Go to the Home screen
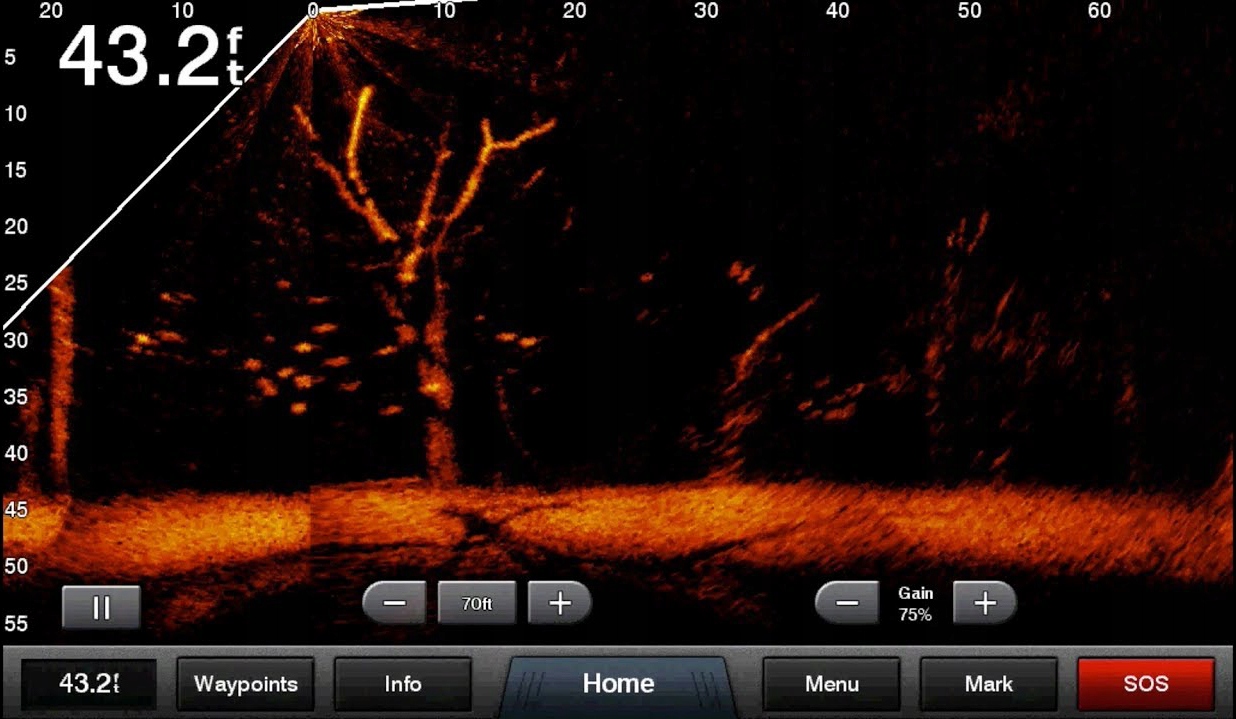Image resolution: width=1236 pixels, height=719 pixels. 618,684
